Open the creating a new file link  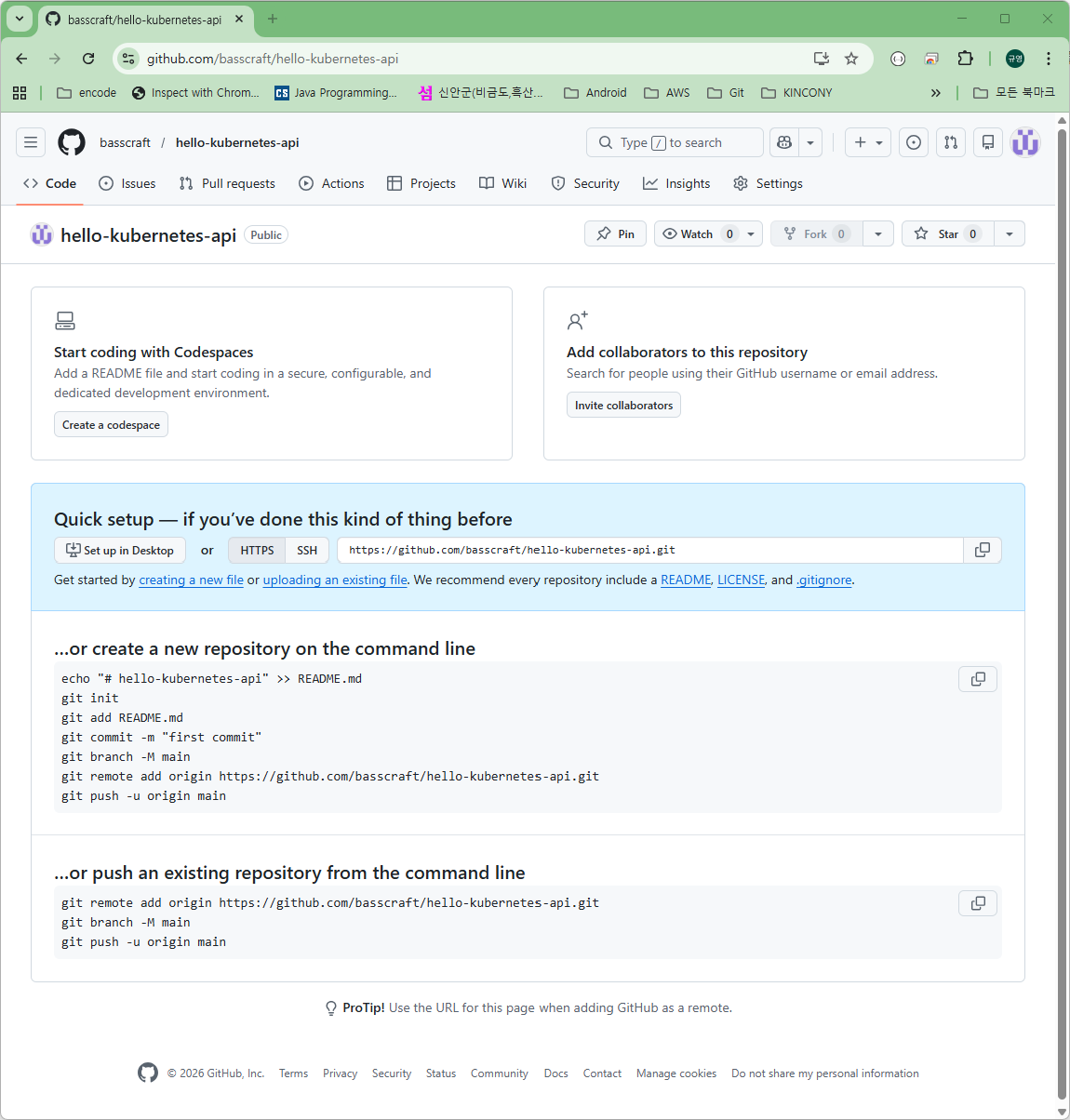click(191, 580)
